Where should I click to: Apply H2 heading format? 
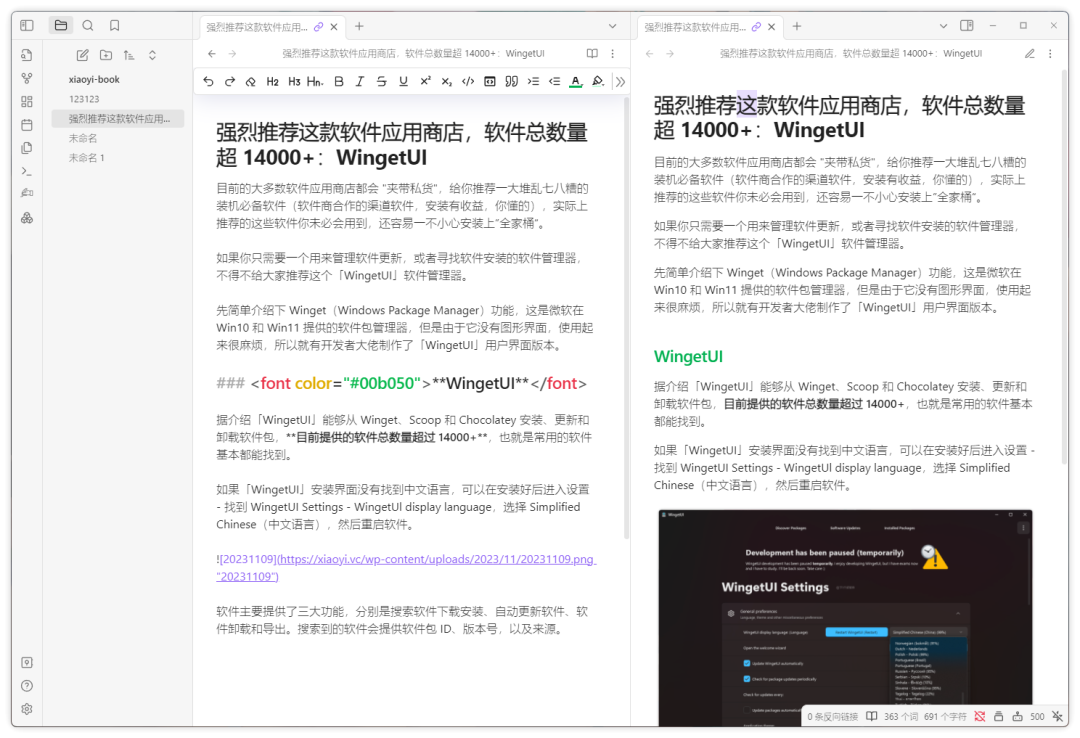[x=273, y=81]
